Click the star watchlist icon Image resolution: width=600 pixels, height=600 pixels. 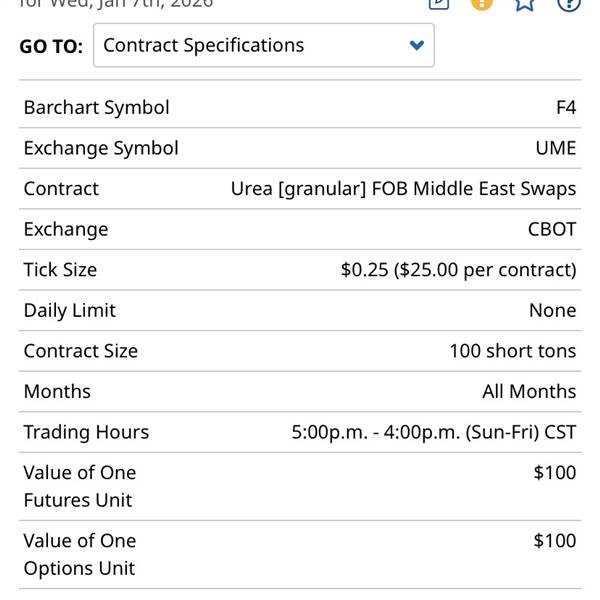pyautogui.click(x=525, y=3)
